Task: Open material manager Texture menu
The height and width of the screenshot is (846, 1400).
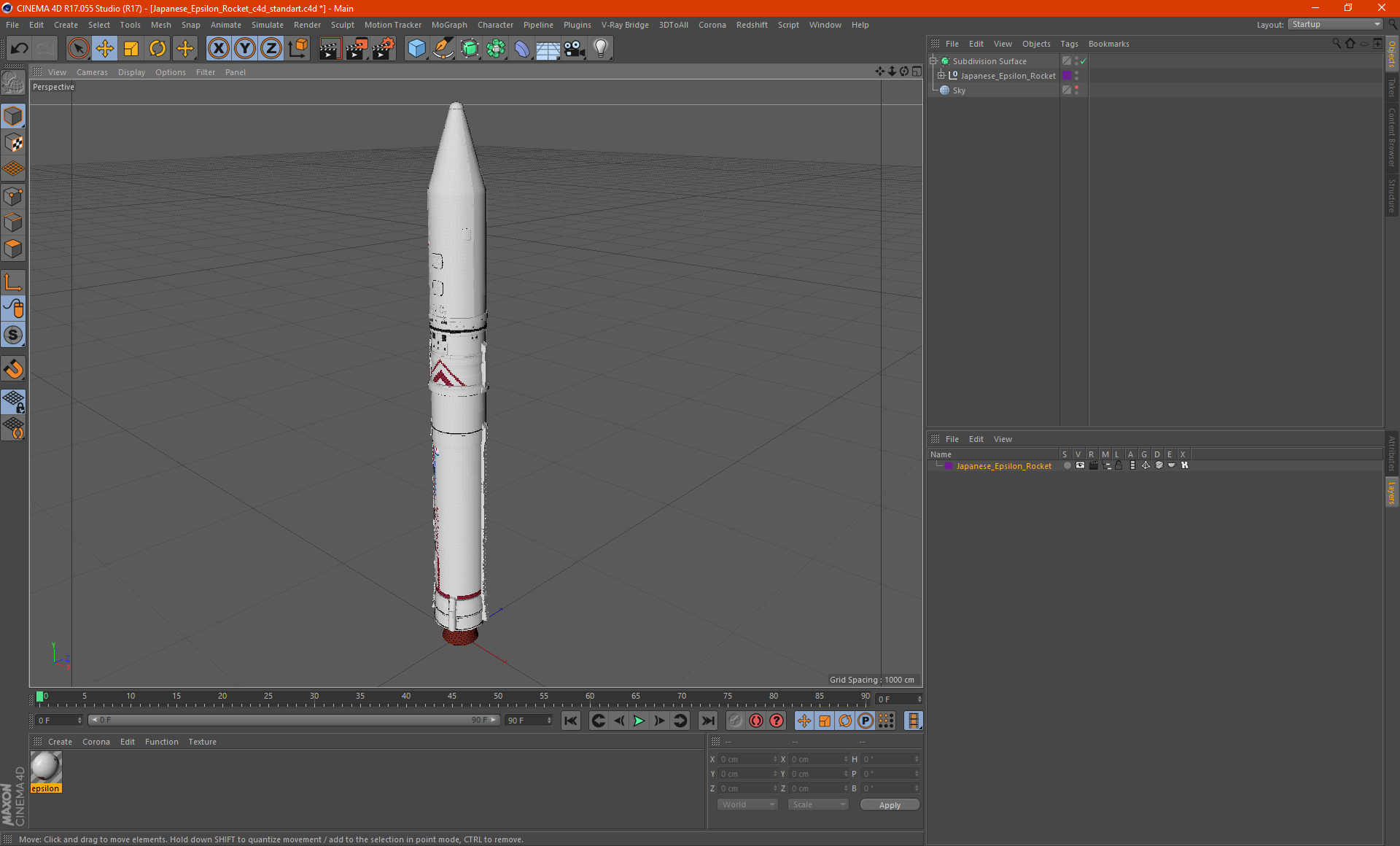Action: (x=202, y=742)
